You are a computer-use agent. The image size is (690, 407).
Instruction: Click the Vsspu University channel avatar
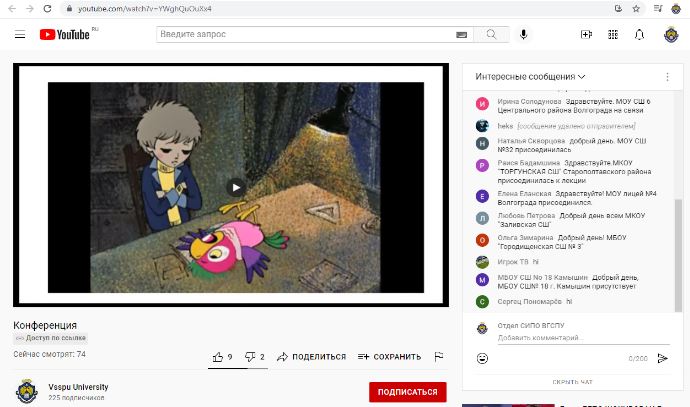pyautogui.click(x=26, y=391)
